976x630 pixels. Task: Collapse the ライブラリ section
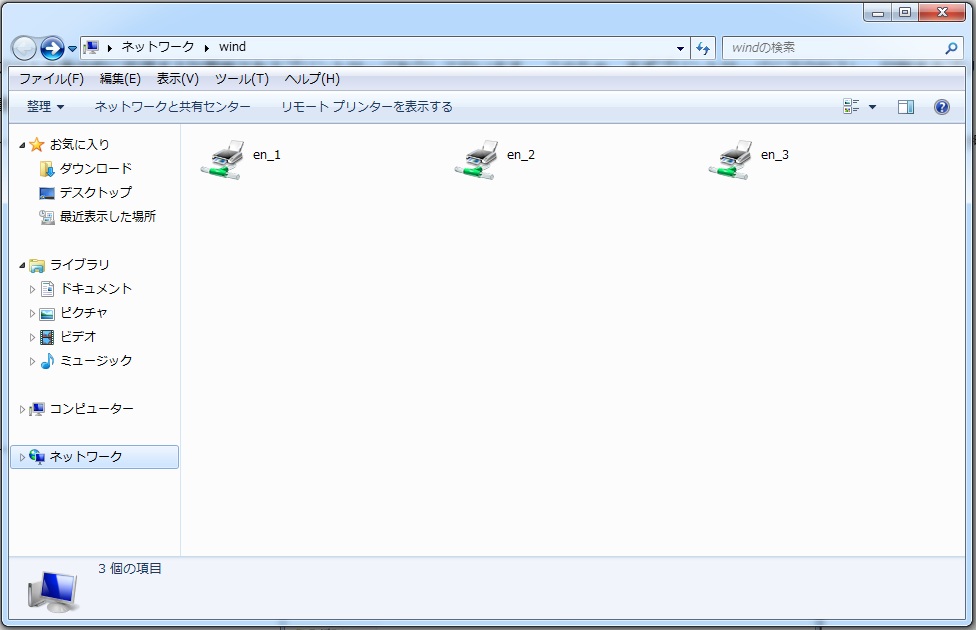pos(22,265)
